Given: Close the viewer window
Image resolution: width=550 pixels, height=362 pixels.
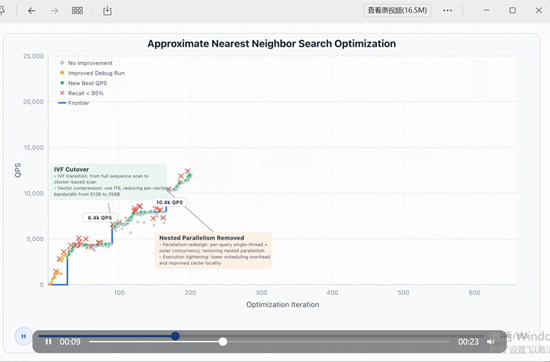Looking at the screenshot, I should [539, 11].
